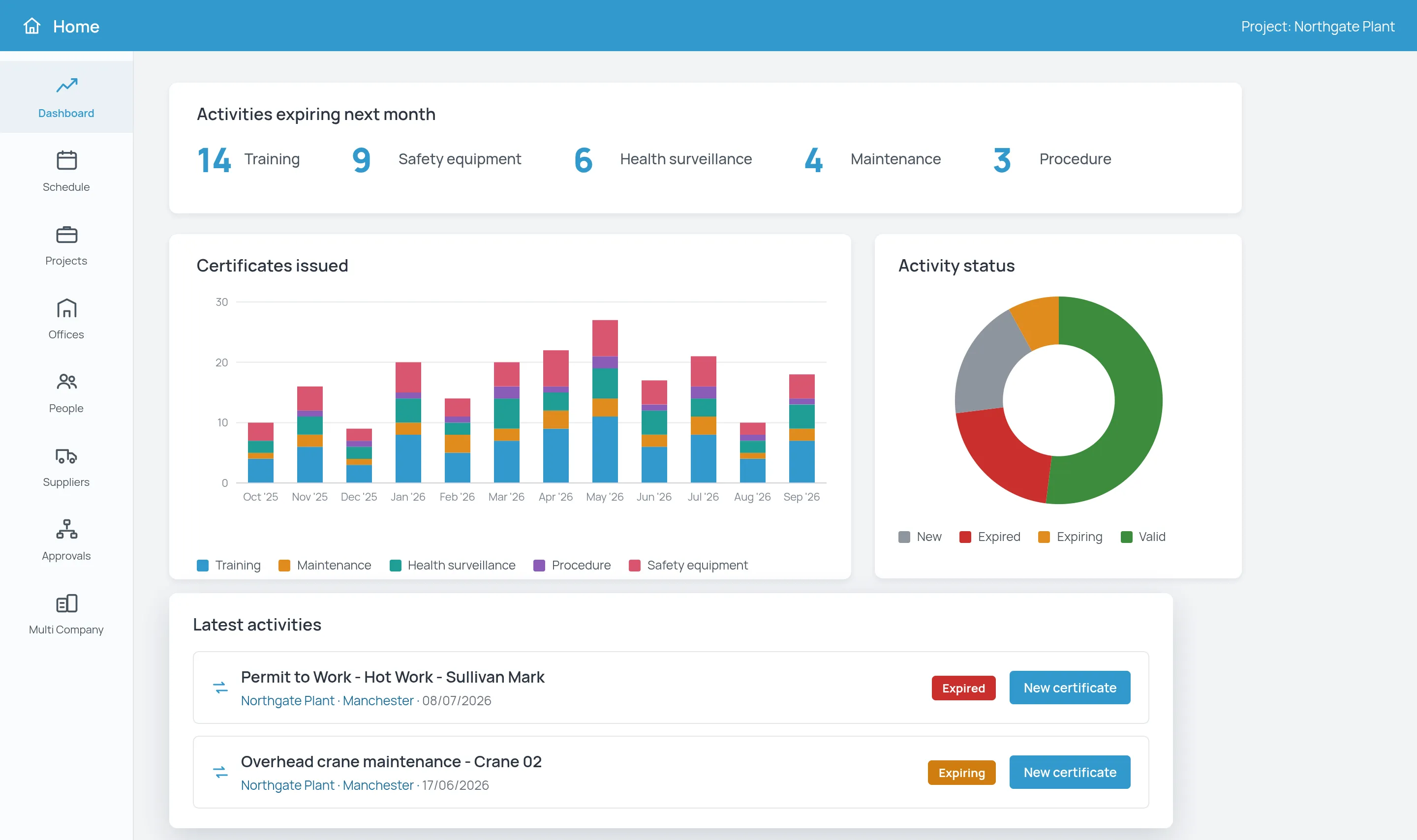Screen dimensions: 1417x840
Task: Toggle Safety equipment legend entry
Action: pos(688,565)
